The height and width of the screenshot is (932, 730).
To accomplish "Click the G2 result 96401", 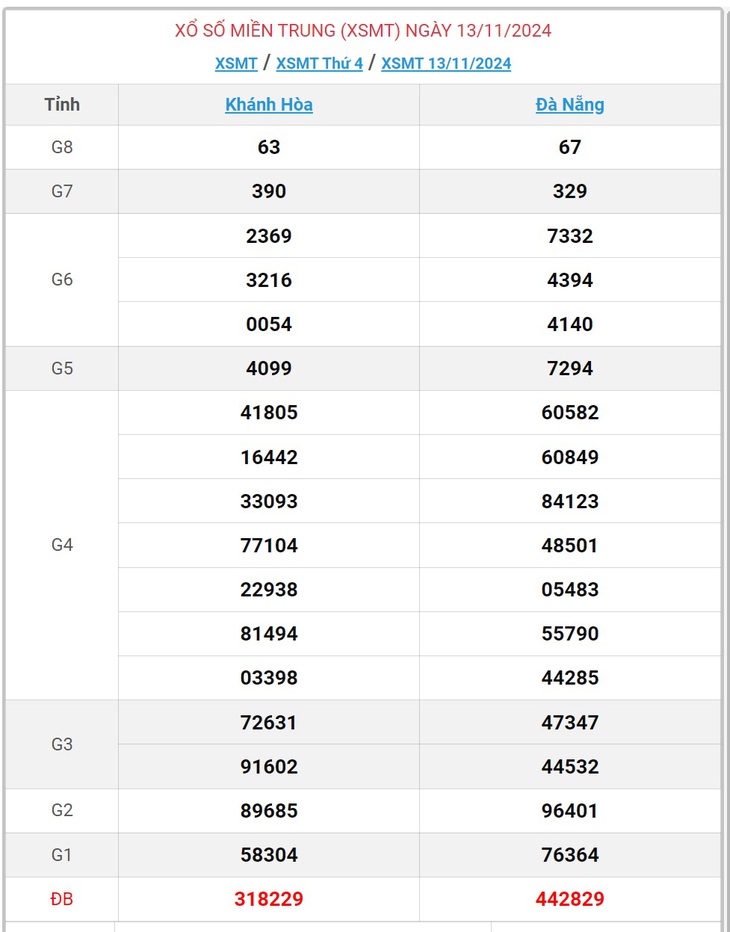I will tap(569, 810).
